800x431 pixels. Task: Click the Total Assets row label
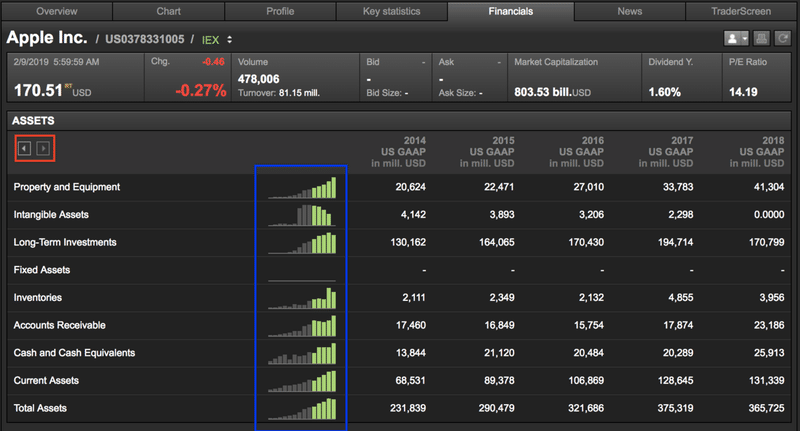pos(40,408)
